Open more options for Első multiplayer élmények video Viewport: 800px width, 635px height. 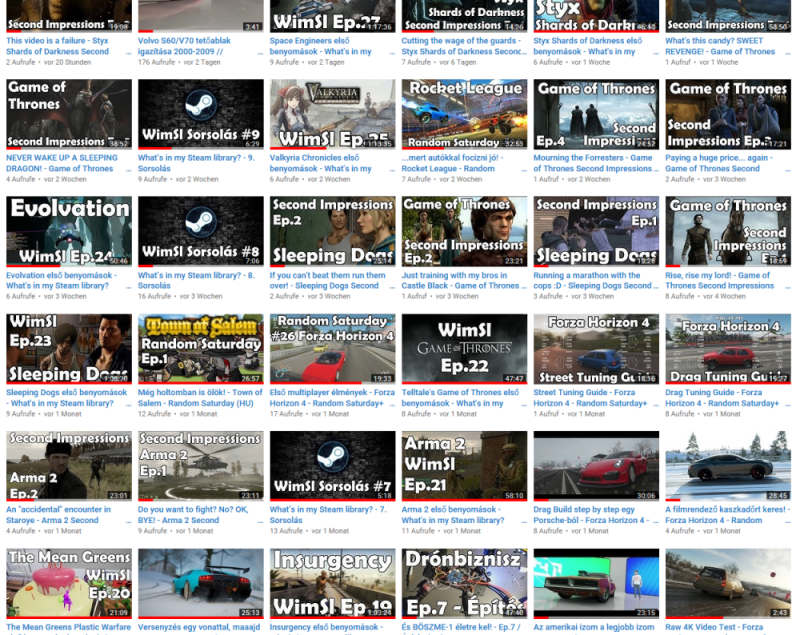point(392,404)
